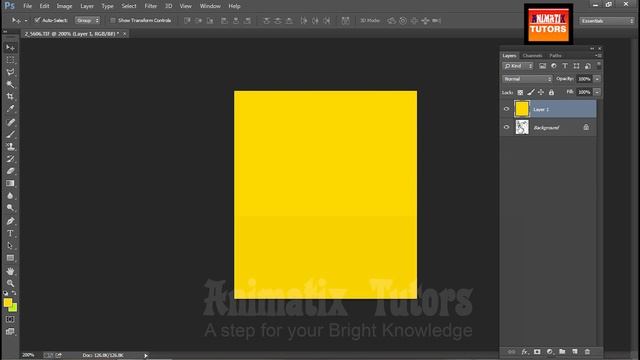
Task: Select the Rectangle shape tool
Action: [x=11, y=258]
